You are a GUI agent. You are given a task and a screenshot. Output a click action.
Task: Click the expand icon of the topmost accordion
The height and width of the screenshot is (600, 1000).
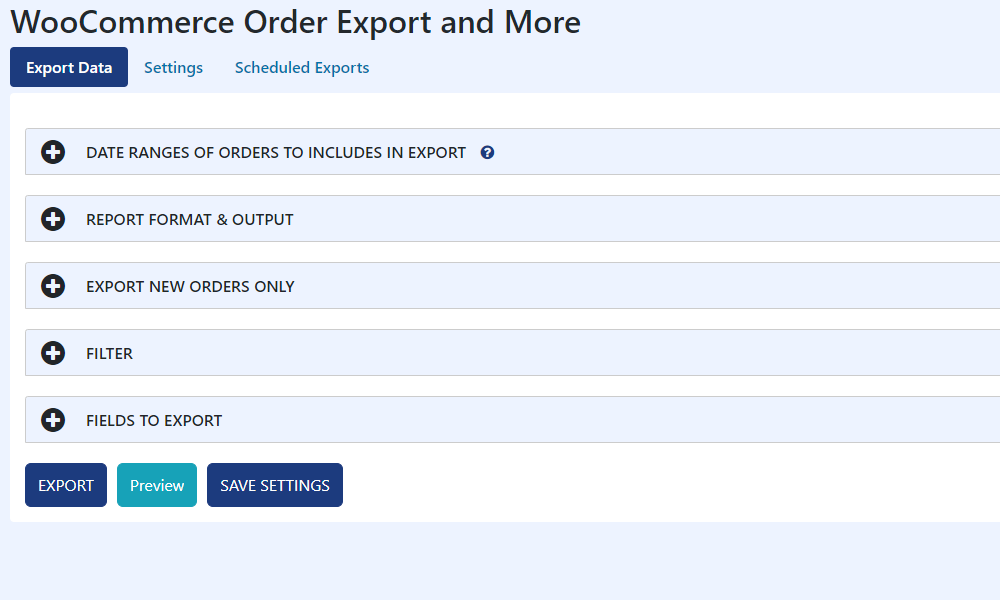(x=52, y=152)
